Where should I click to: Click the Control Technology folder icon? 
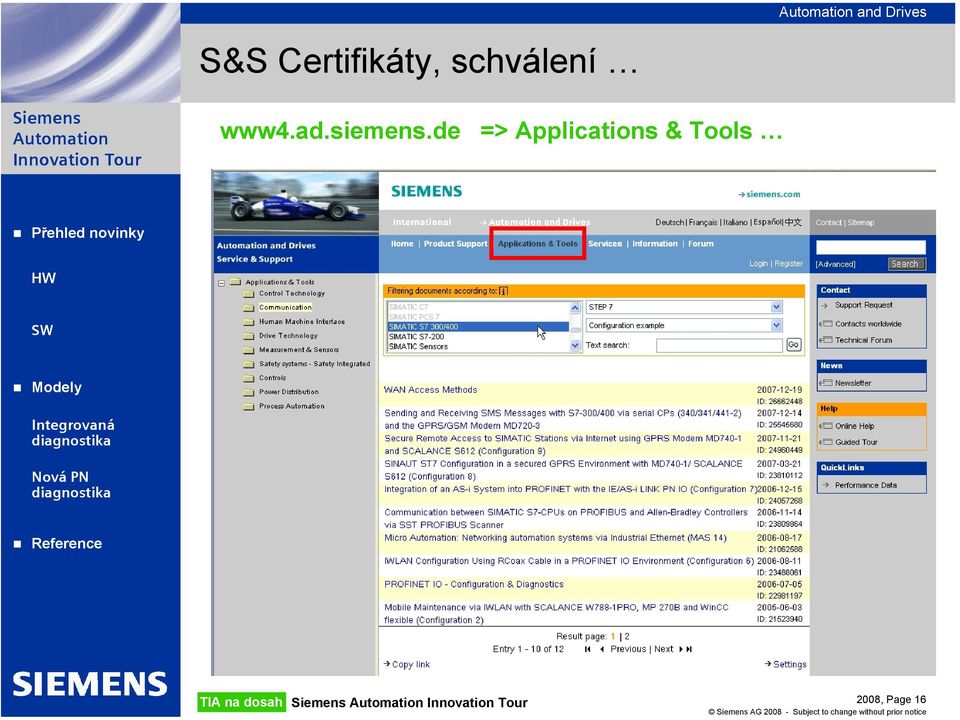[249, 294]
